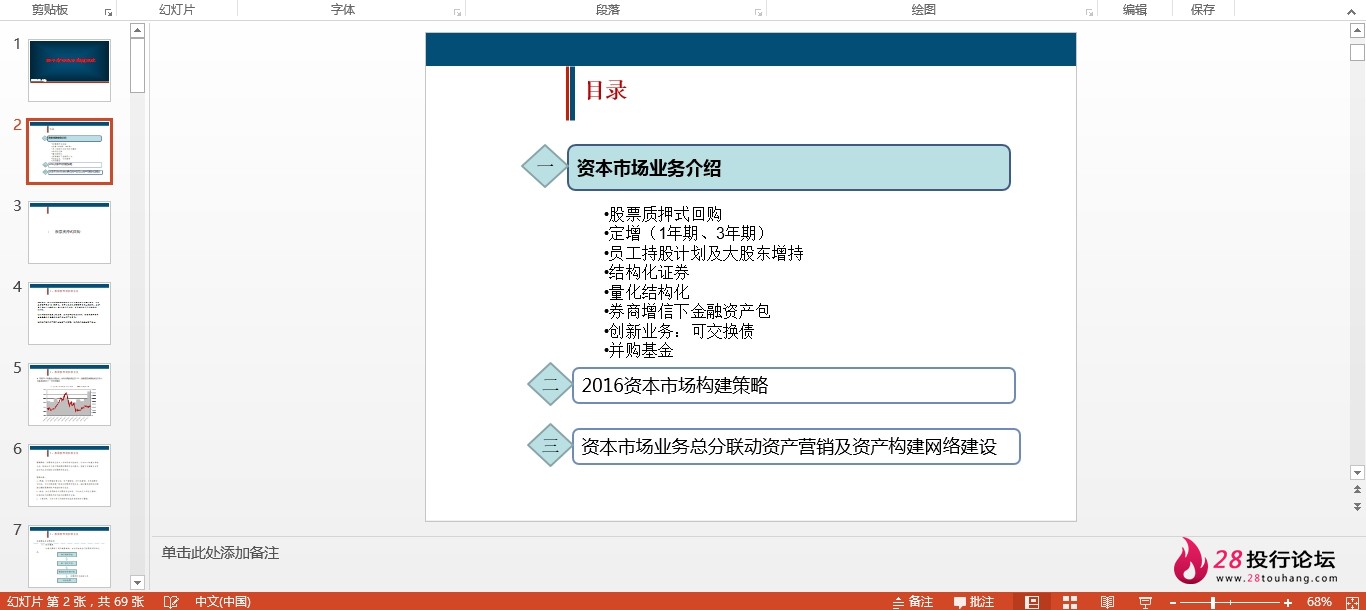Open 剪贴板 group dialog launcher
Image resolution: width=1366 pixels, height=610 pixels.
click(108, 12)
